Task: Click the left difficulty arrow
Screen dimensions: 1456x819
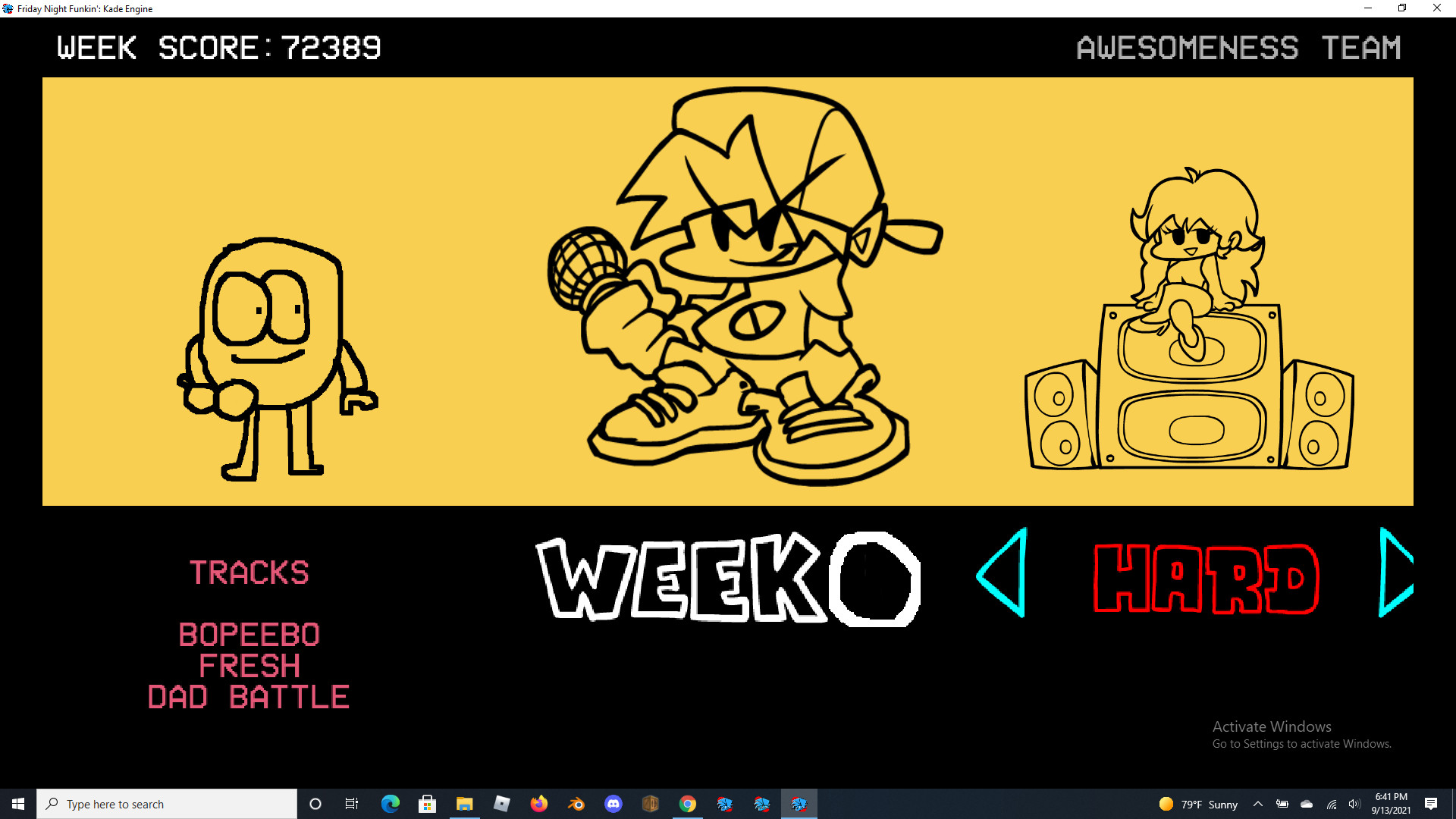Action: click(x=1004, y=573)
